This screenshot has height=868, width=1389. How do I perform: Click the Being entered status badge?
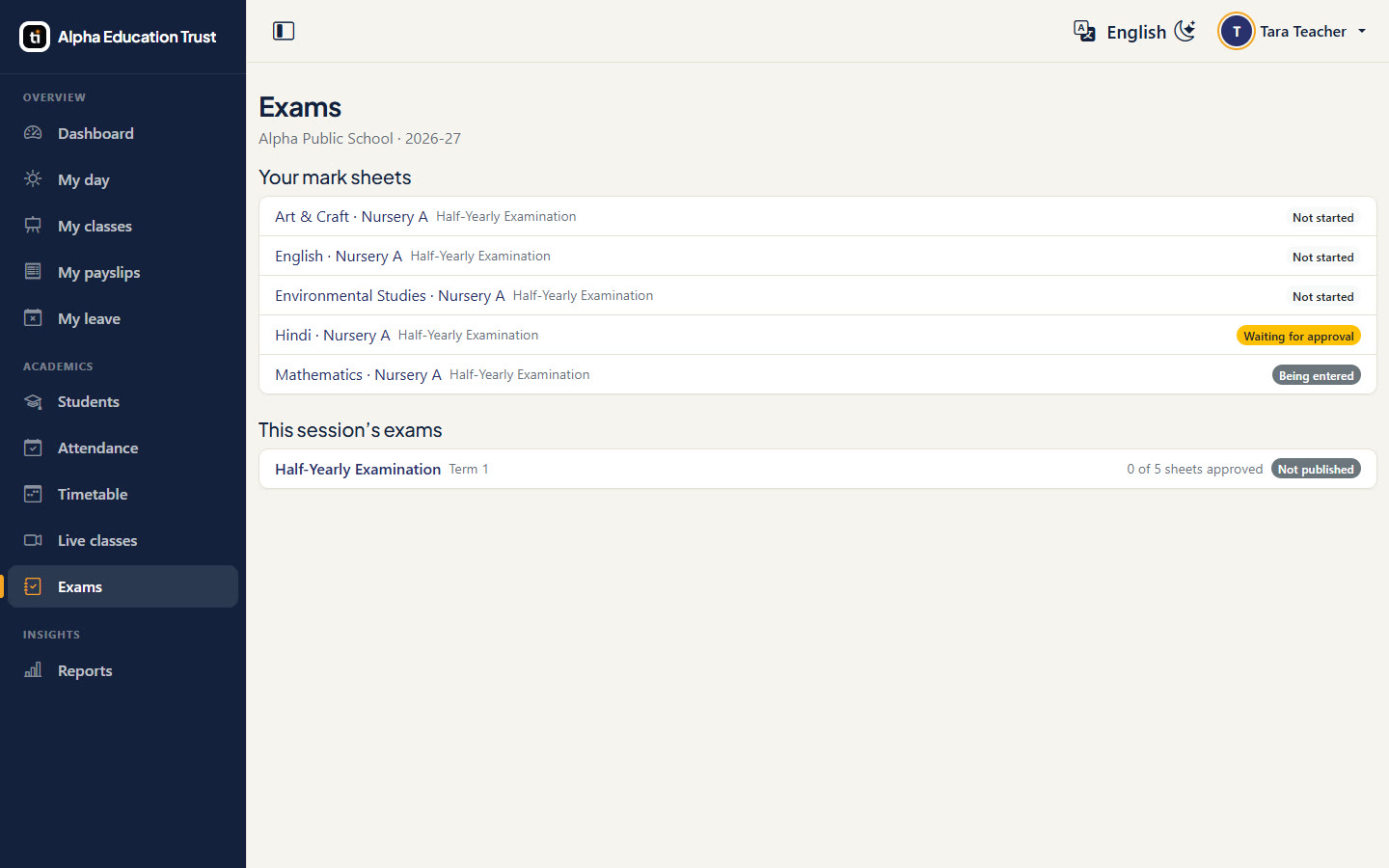1316,375
